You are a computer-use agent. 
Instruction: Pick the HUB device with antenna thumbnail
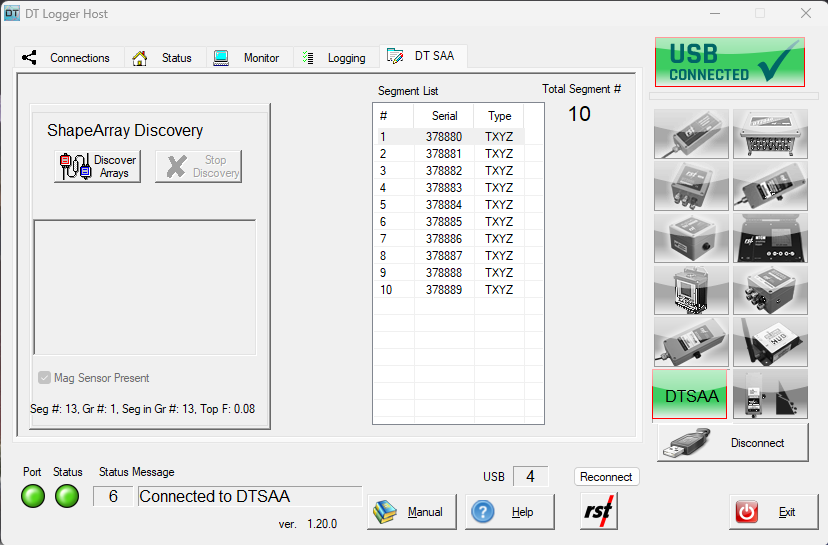click(770, 342)
